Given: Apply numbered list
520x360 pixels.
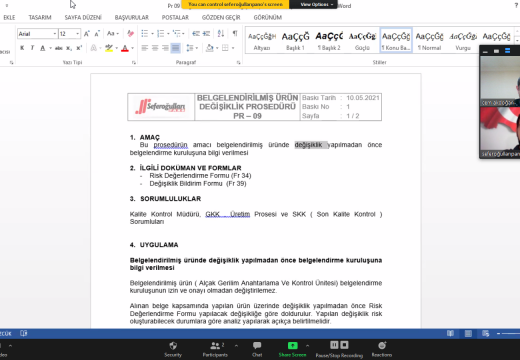Looking at the screenshot, I should pyautogui.click(x=161, y=33).
